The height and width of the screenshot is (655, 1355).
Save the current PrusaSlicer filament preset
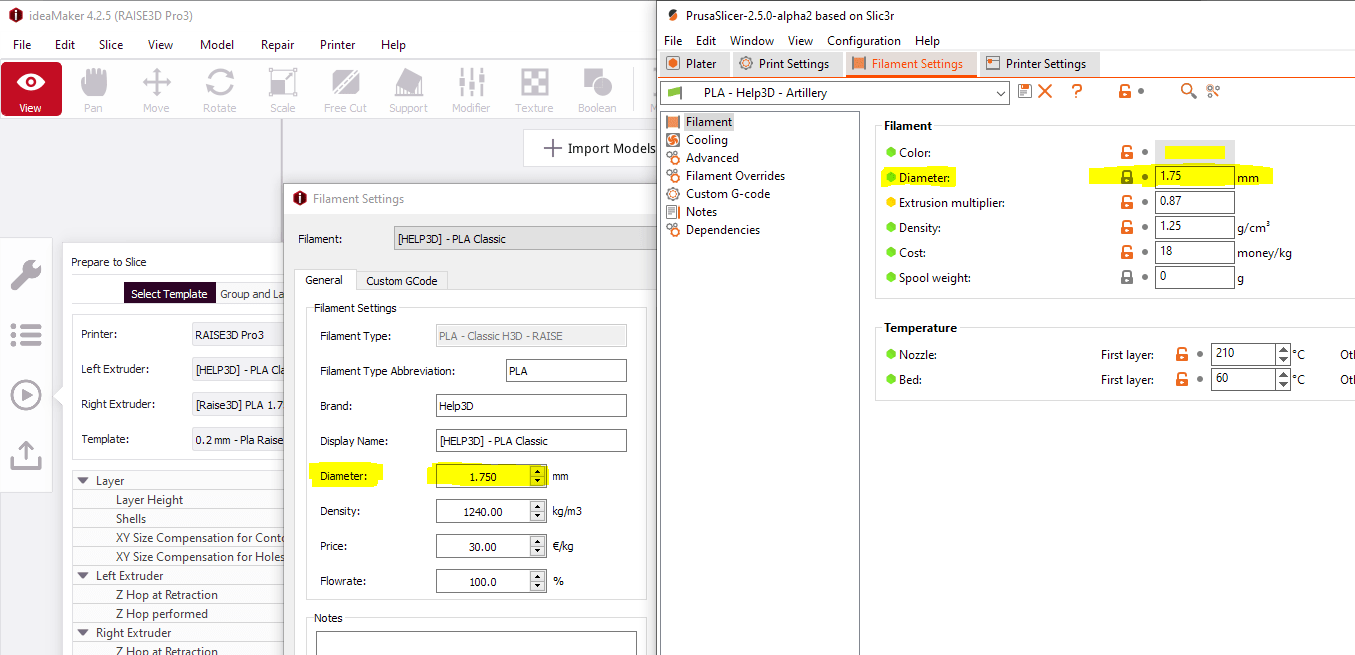1025,91
